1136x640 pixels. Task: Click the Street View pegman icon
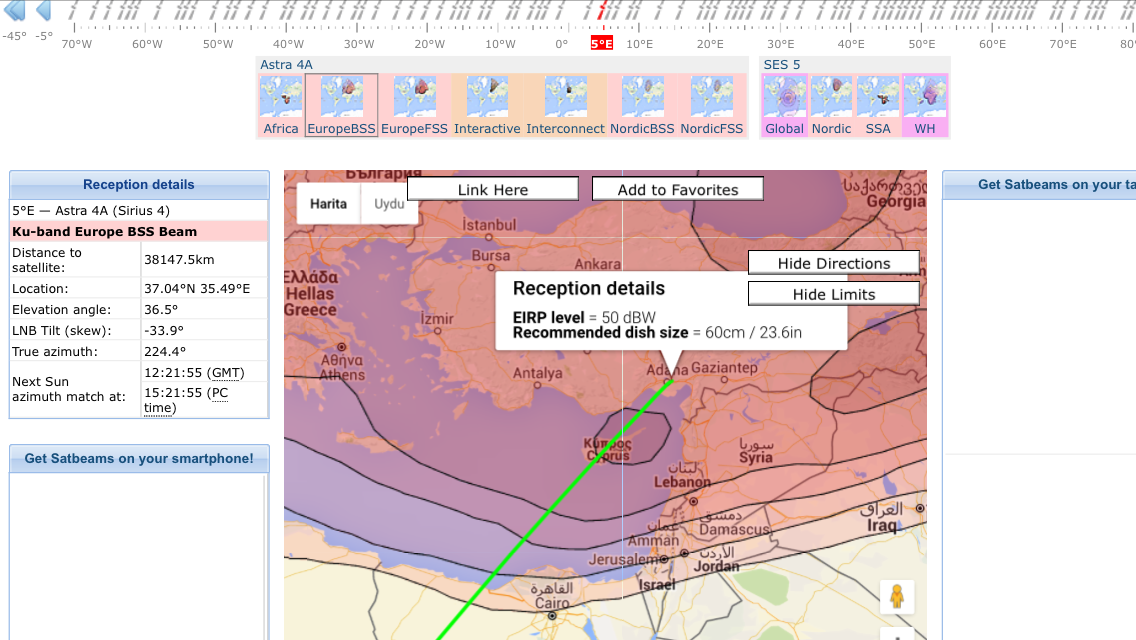(x=897, y=596)
